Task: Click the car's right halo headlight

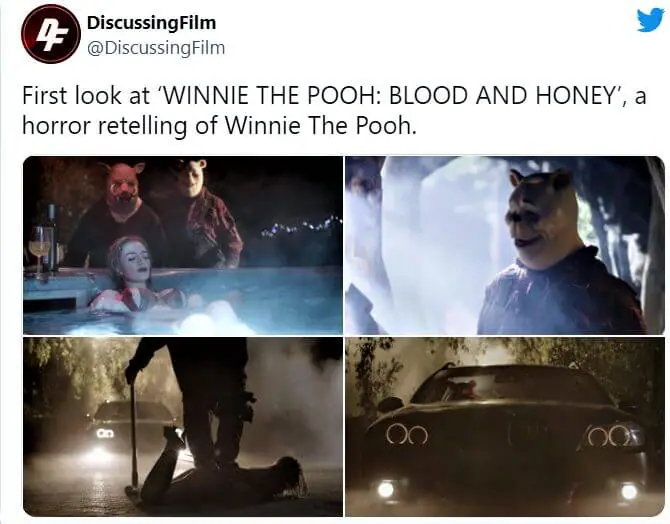Action: point(609,436)
